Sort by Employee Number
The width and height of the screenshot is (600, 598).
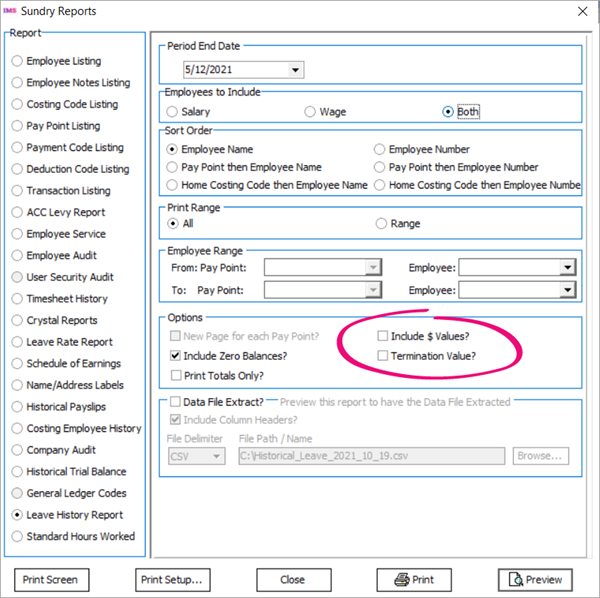[x=380, y=149]
